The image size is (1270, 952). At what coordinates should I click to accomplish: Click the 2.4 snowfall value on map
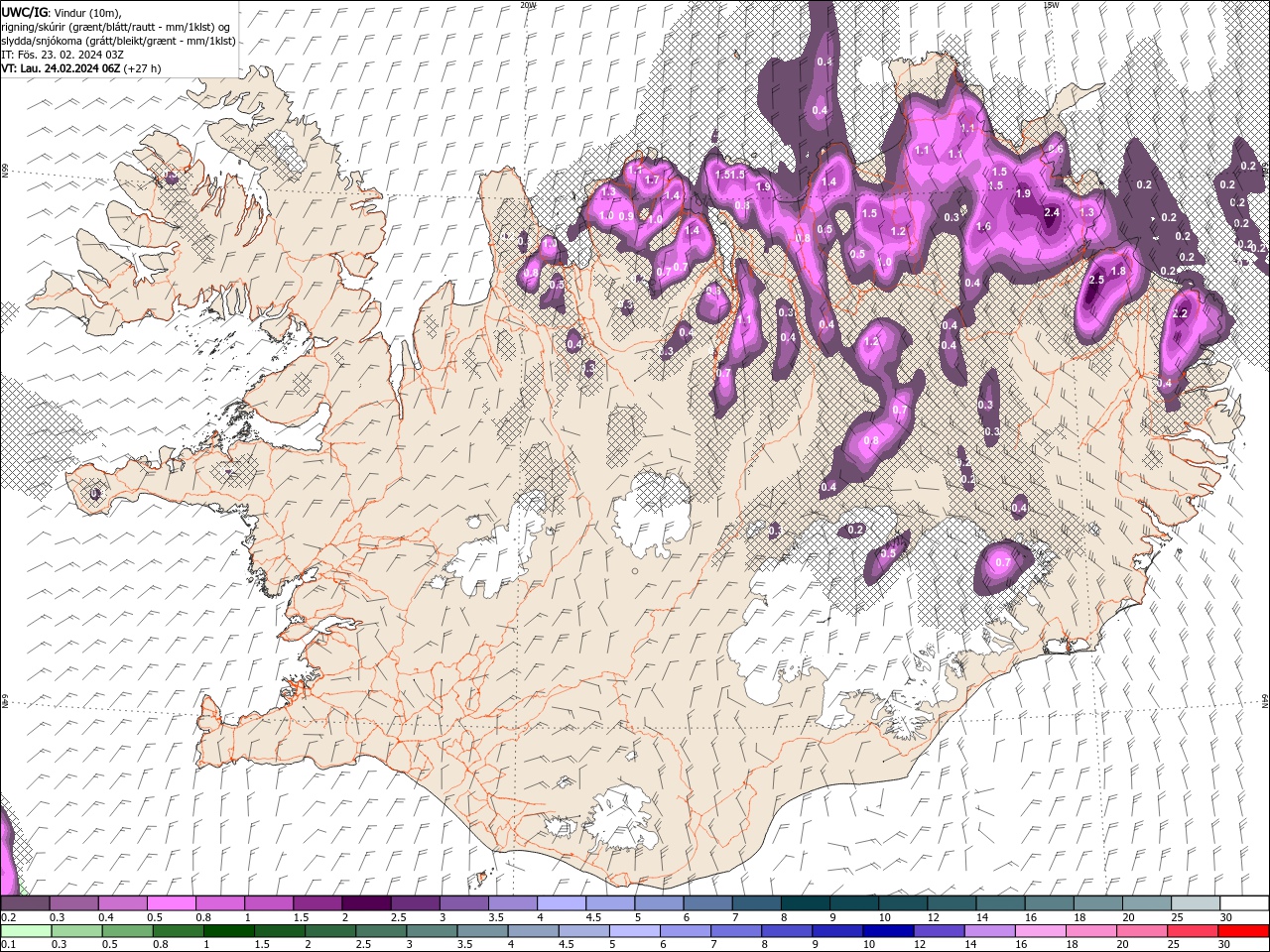click(1053, 212)
